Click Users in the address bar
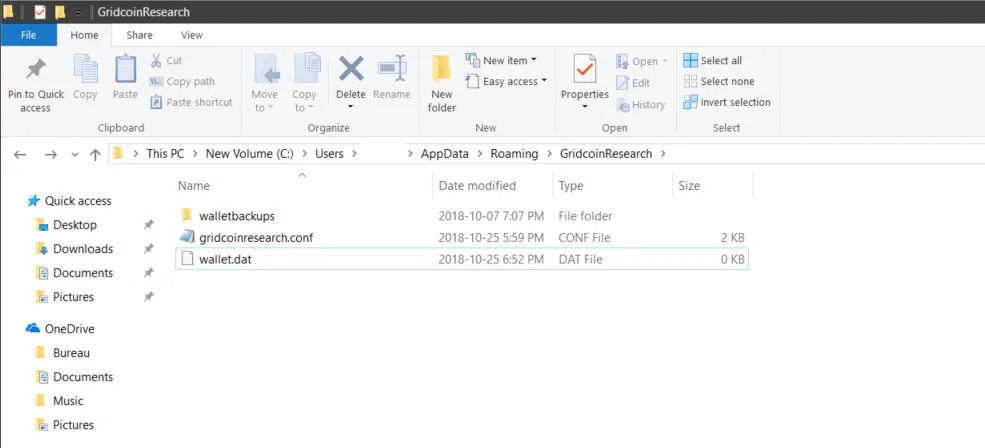This screenshot has height=448, width=985. click(329, 153)
